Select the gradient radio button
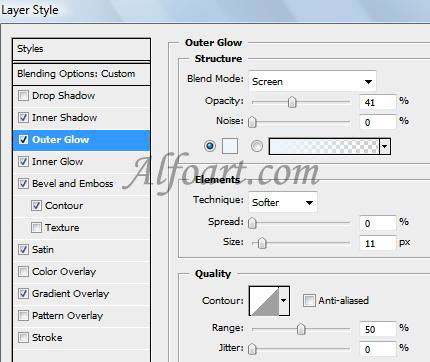The height and width of the screenshot is (362, 430). [257, 146]
